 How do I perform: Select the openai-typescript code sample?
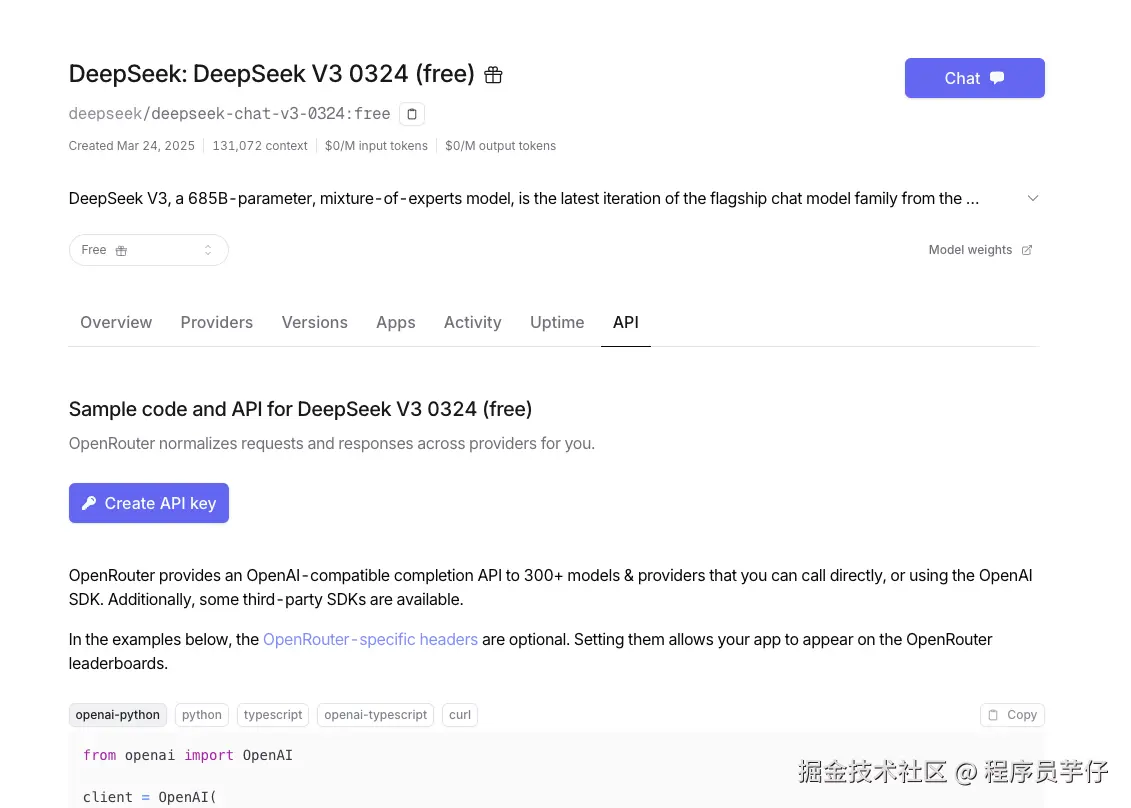click(x=375, y=715)
